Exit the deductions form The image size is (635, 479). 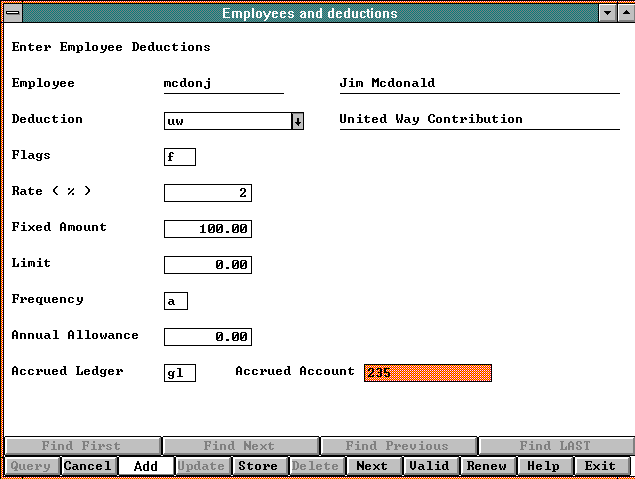[600, 466]
